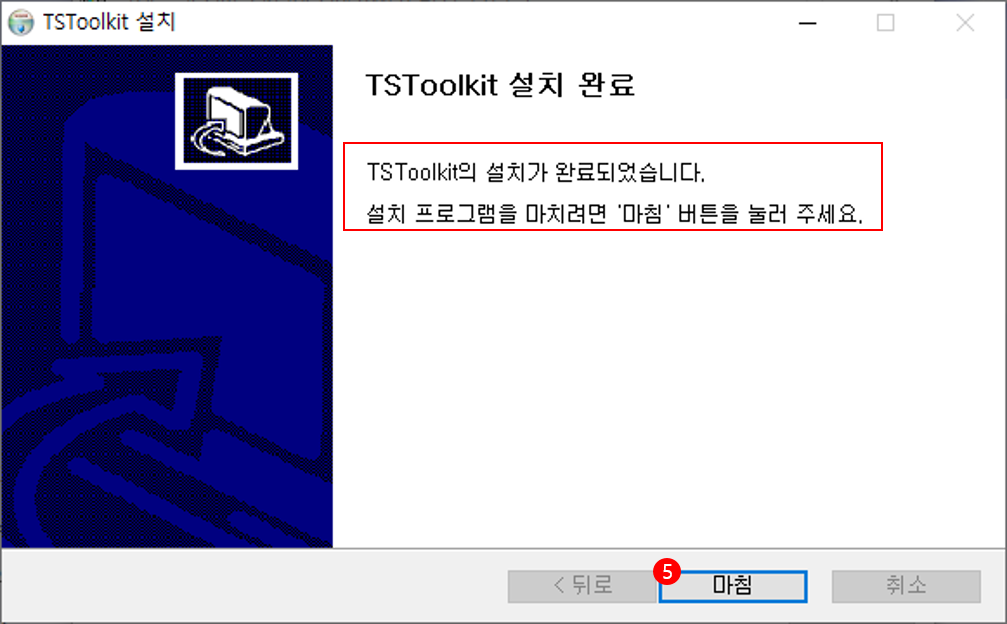Select the line 'TSToolkit의 설치가 완료되었습니다.'
Viewport: 1007px width, 624px height.
click(x=536, y=172)
